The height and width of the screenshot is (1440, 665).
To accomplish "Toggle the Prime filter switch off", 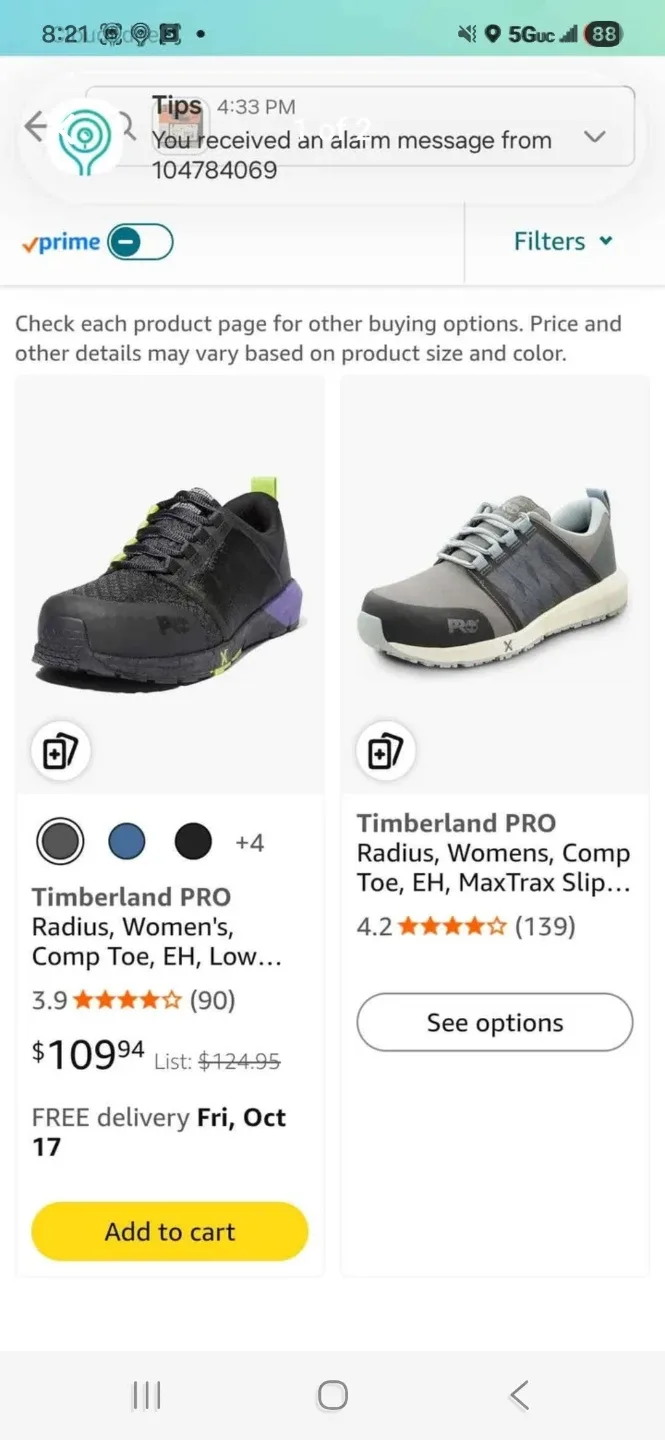I will pyautogui.click(x=143, y=241).
